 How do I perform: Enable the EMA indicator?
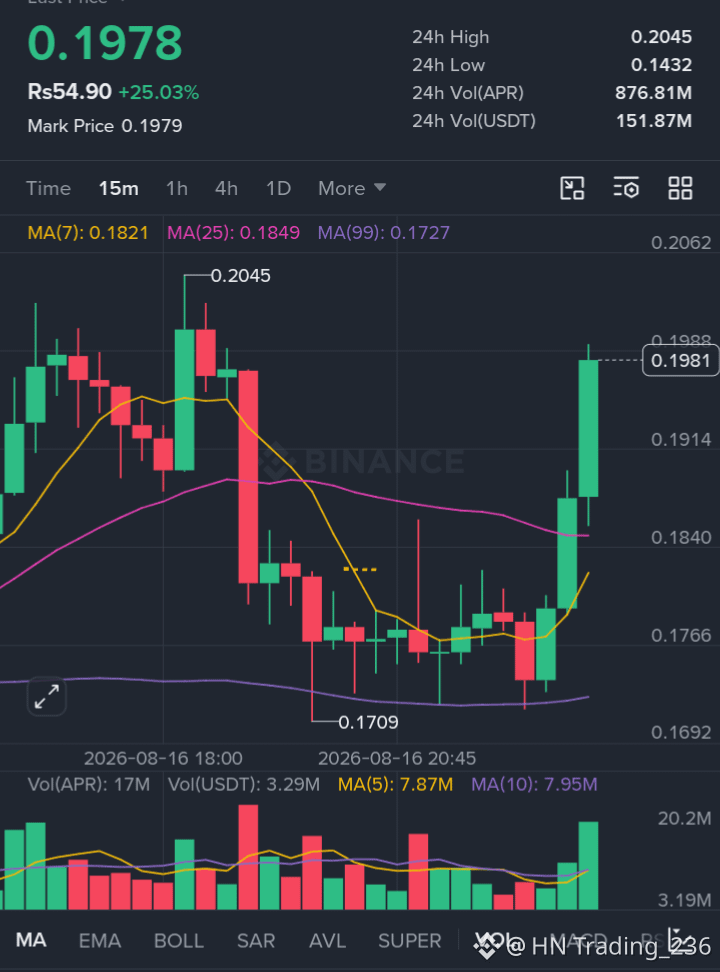(x=100, y=941)
